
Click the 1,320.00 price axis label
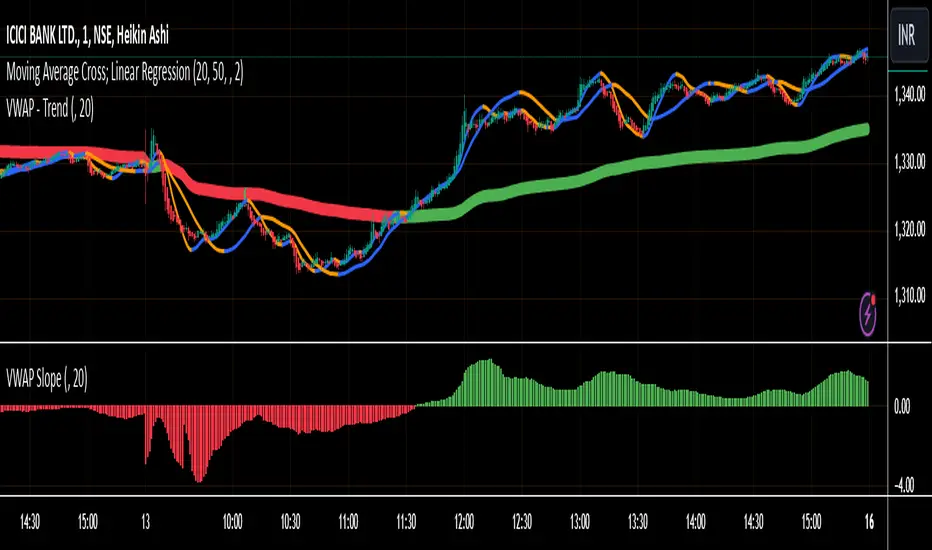point(910,228)
